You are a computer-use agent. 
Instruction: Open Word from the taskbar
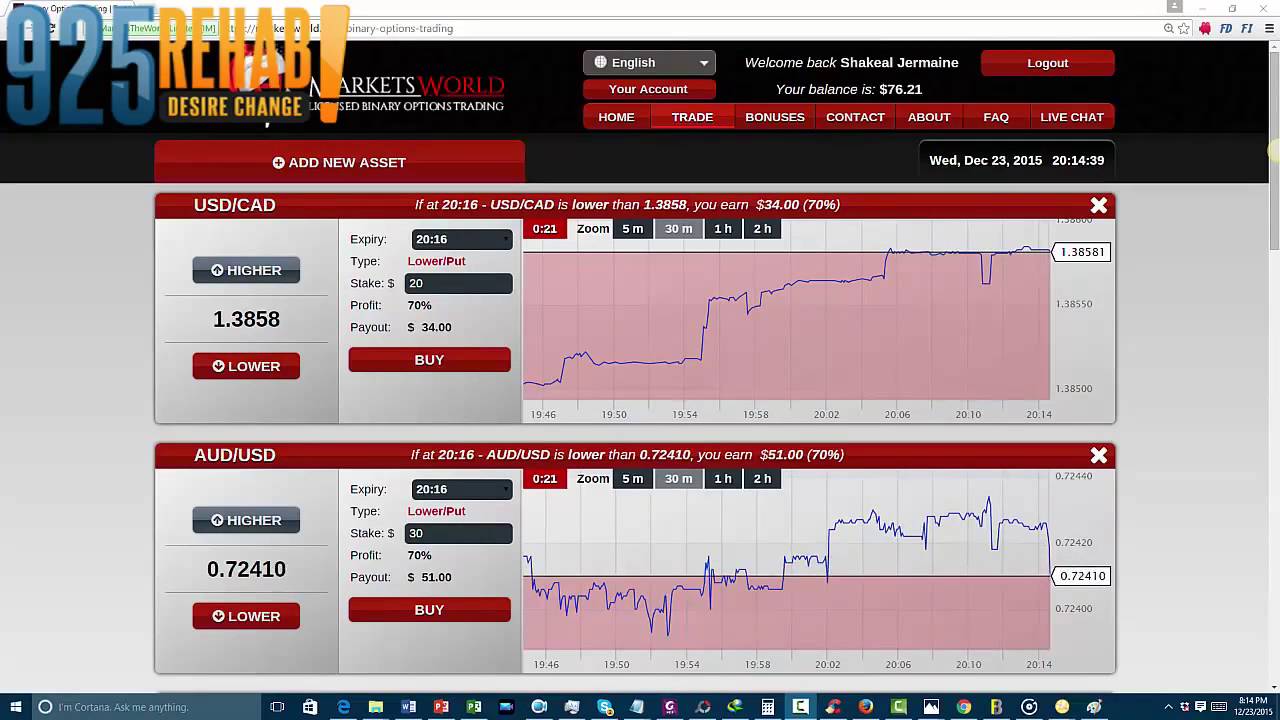click(408, 707)
